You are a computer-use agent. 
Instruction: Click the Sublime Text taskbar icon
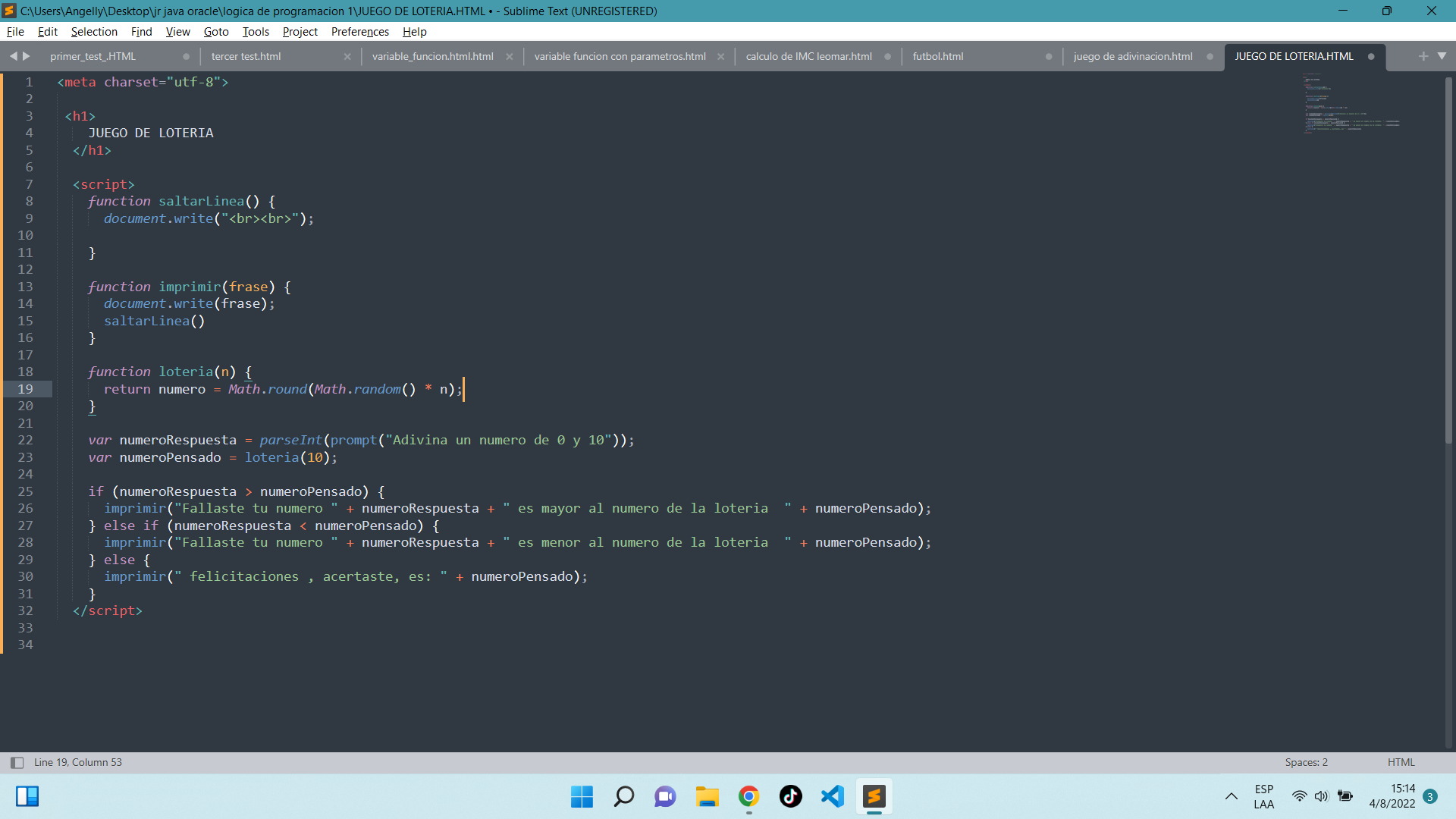click(x=874, y=796)
